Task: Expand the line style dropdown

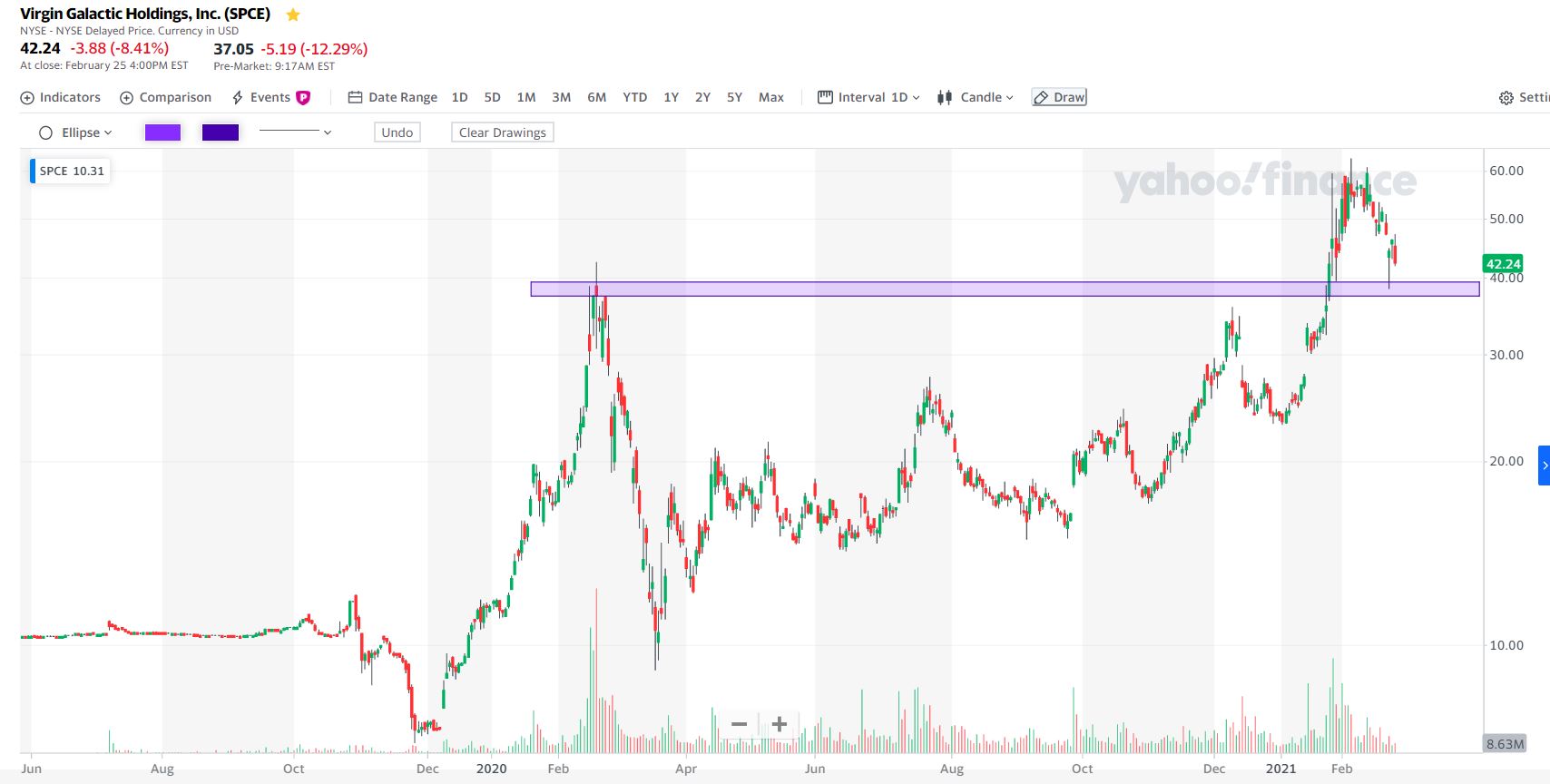Action: coord(296,132)
